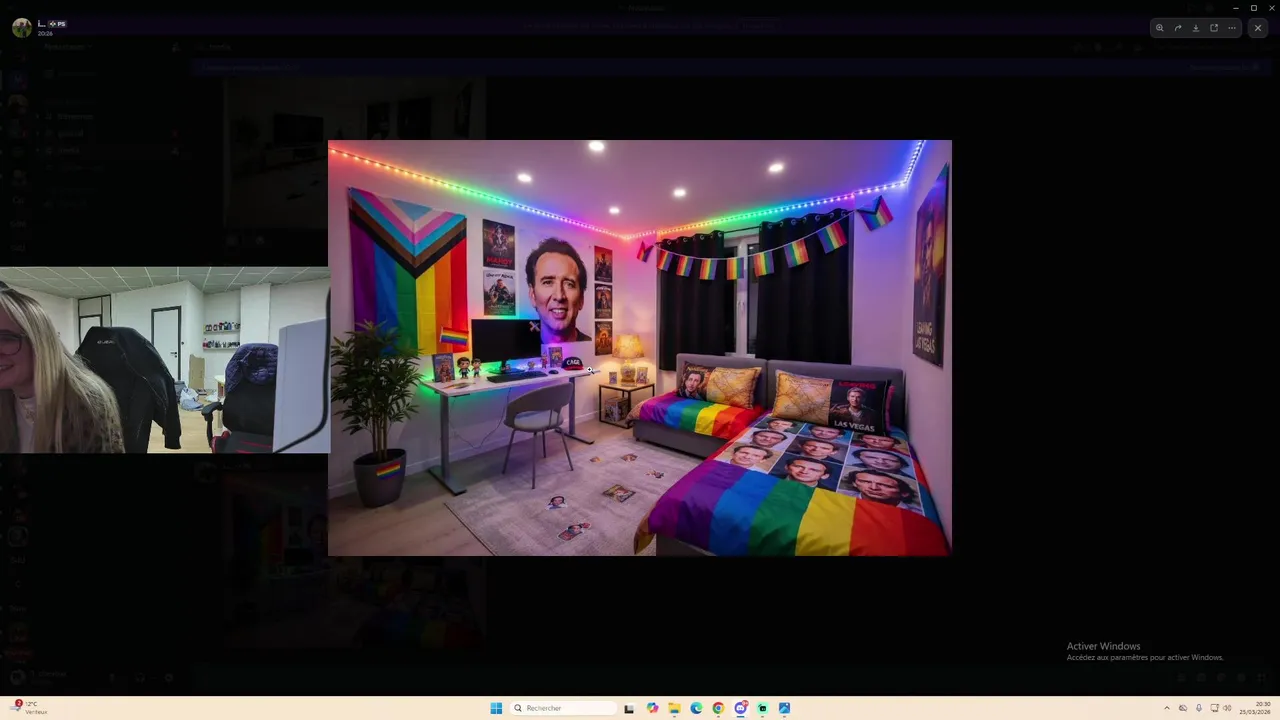This screenshot has height=720, width=1280.
Task: Open the volume tray icon
Action: click(1228, 708)
